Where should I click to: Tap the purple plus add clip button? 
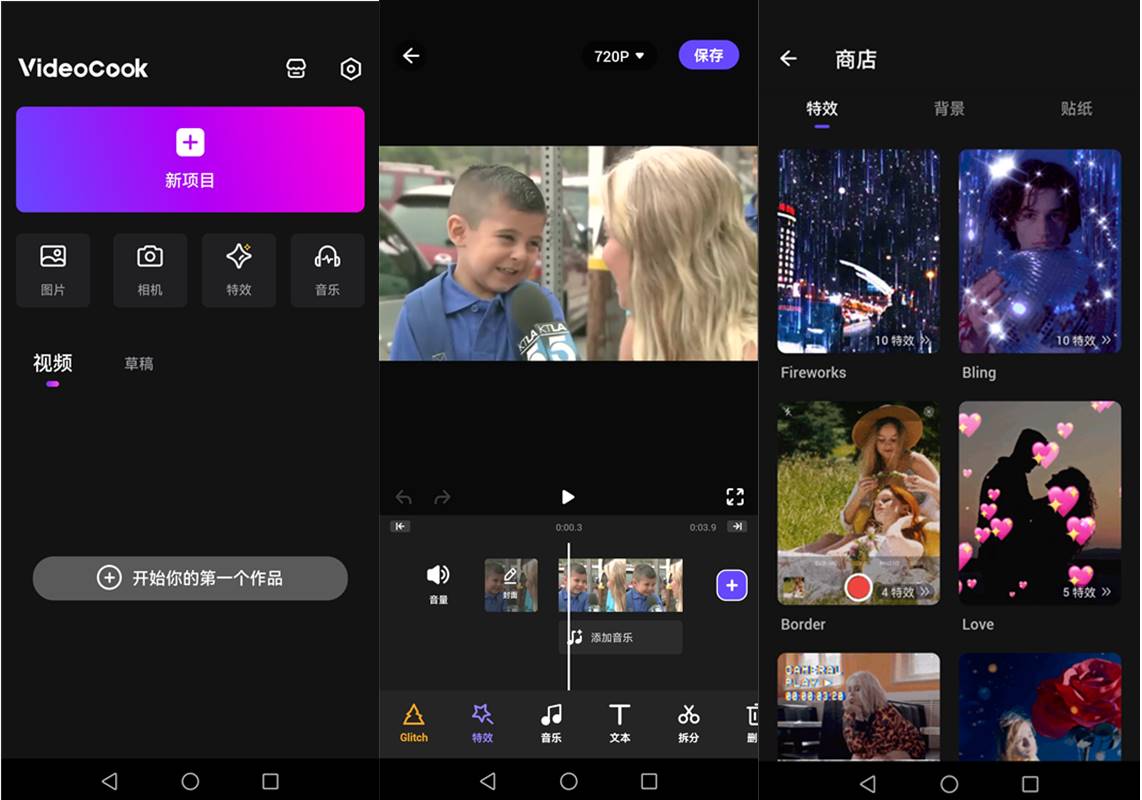click(x=732, y=586)
